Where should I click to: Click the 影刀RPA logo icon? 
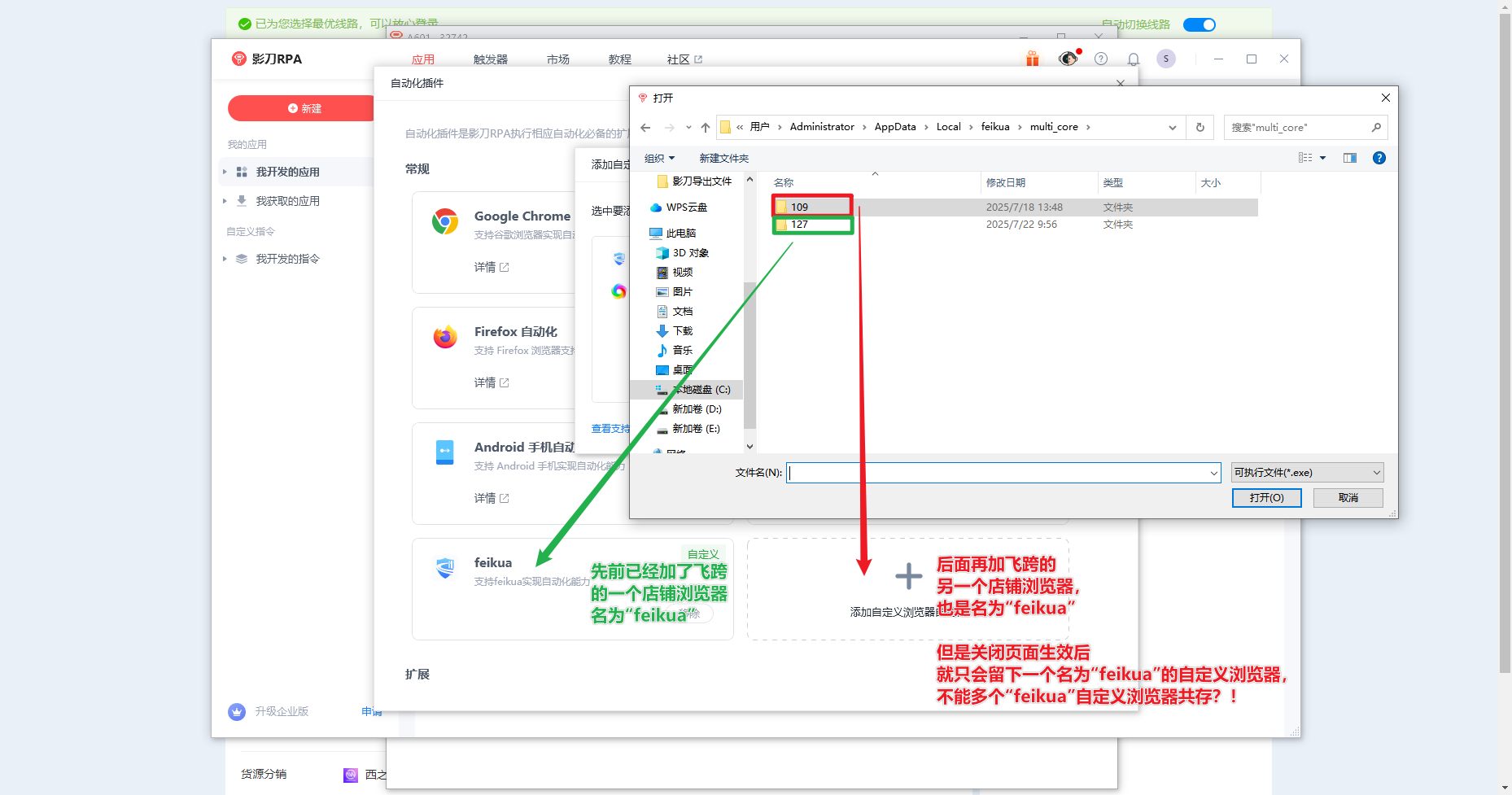238,59
